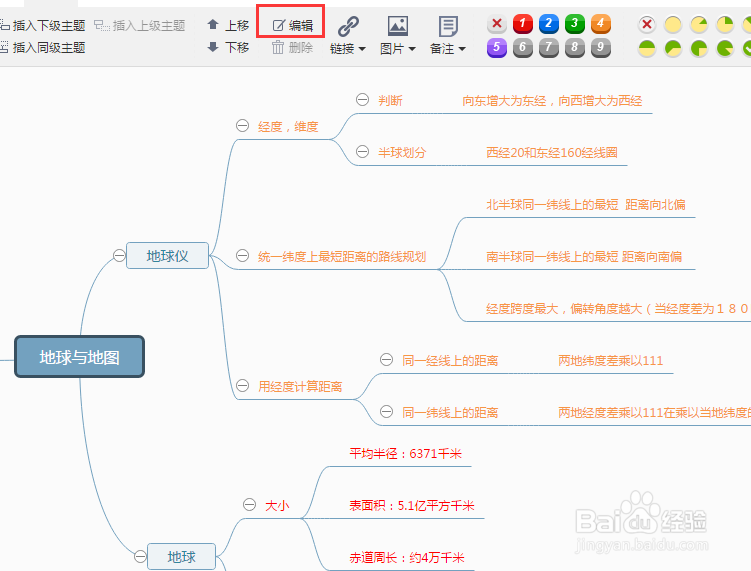
Task: Collapse the 大小 node
Action: coord(250,504)
